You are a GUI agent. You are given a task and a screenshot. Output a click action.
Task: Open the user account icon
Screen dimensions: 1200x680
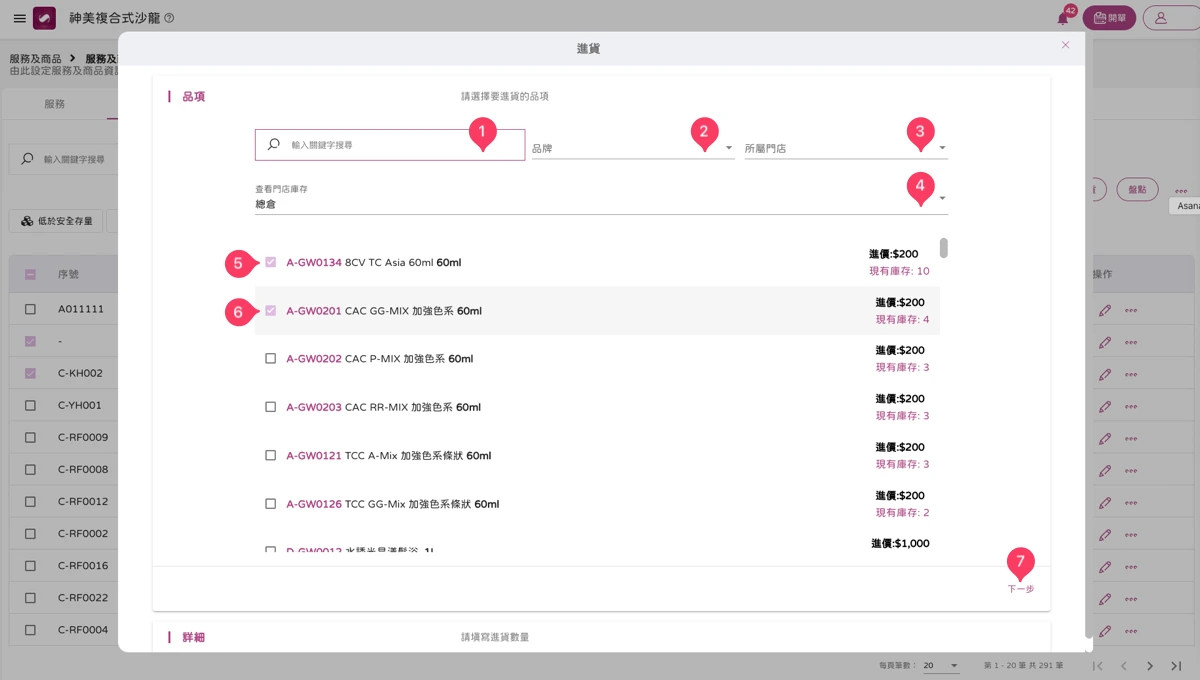tap(1161, 18)
